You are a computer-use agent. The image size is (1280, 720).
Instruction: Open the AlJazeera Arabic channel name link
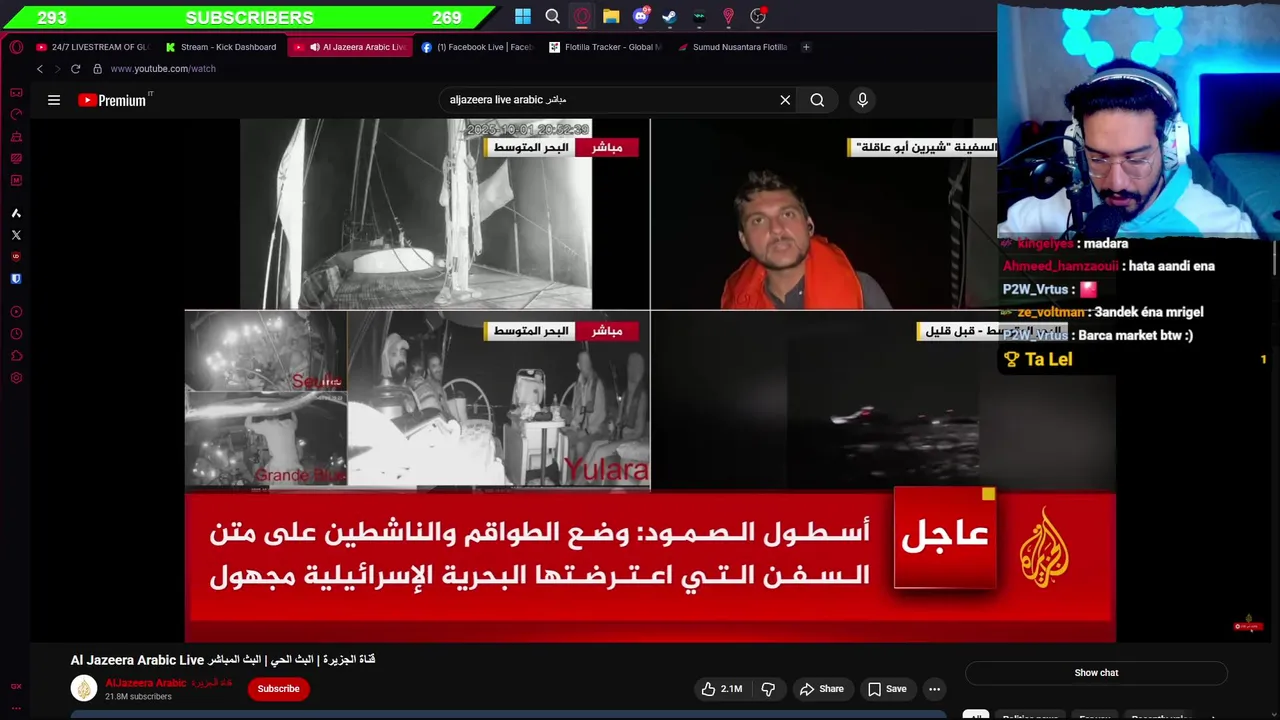coord(146,683)
